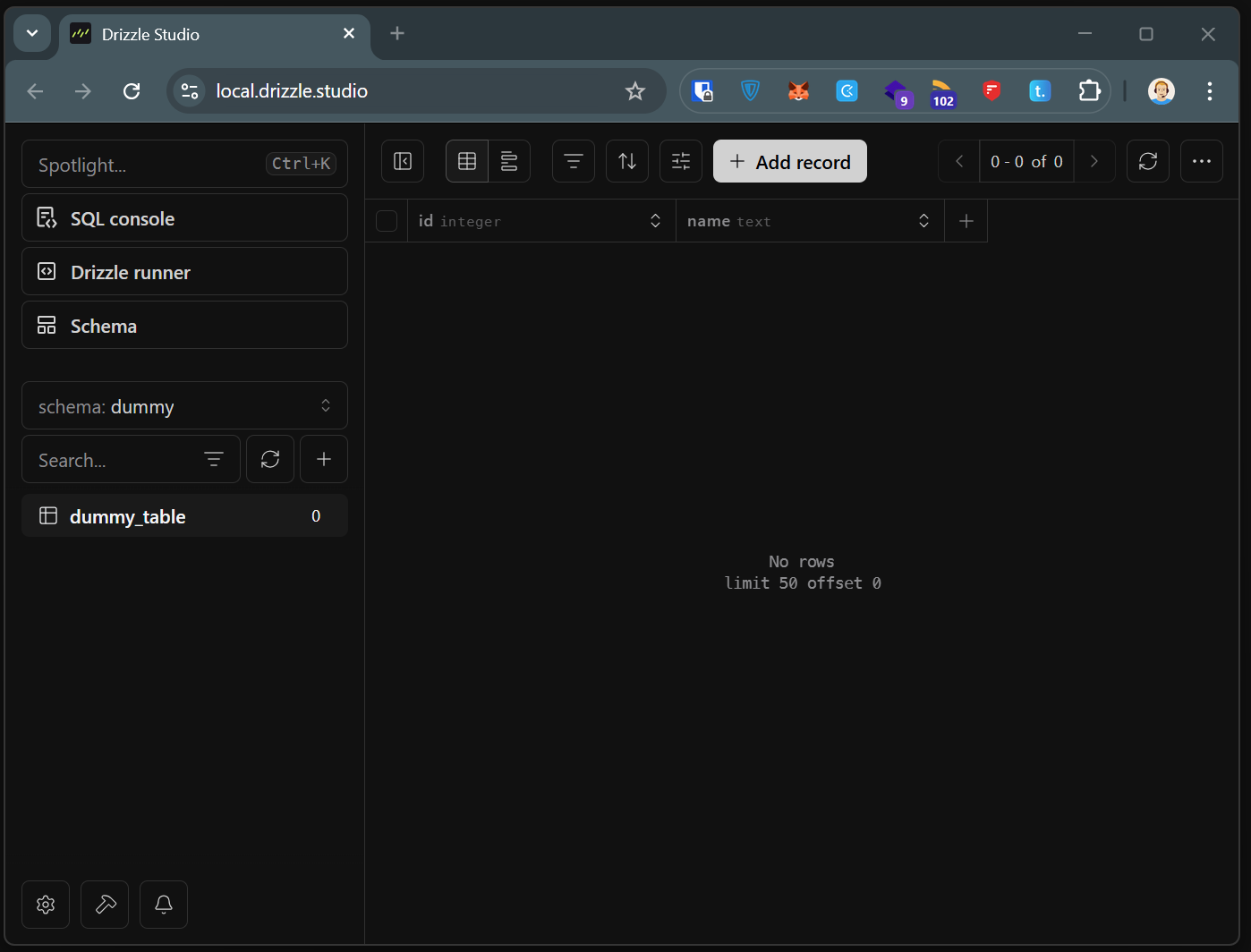Expand the name column sort chevron
This screenshot has height=952, width=1251.
(923, 221)
